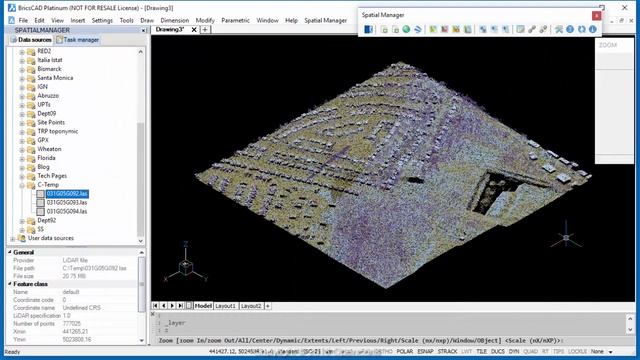Toggle LOCKUI in status bar
This screenshot has width=640, height=360.
[x=578, y=351]
